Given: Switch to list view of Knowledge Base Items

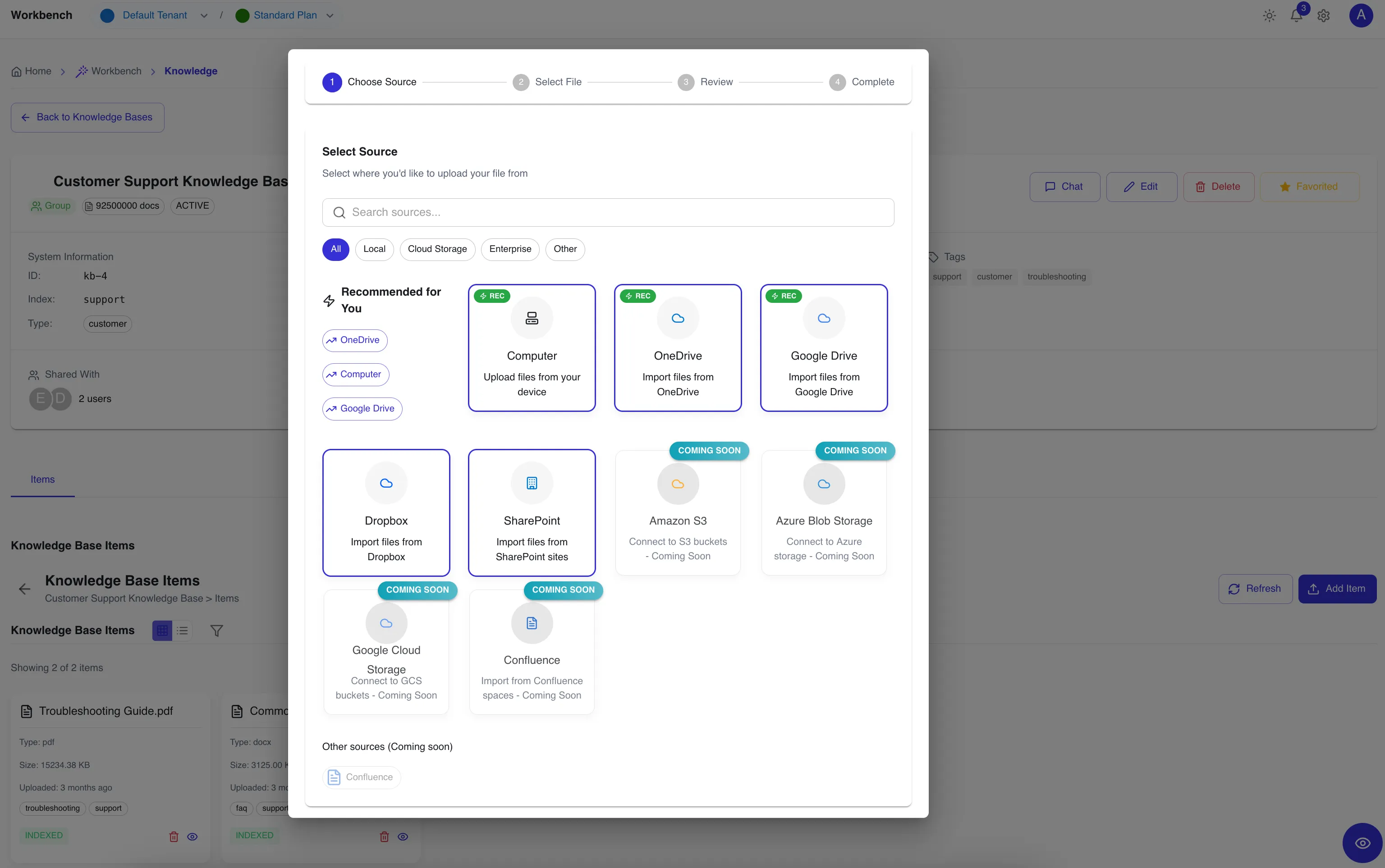Looking at the screenshot, I should [183, 631].
